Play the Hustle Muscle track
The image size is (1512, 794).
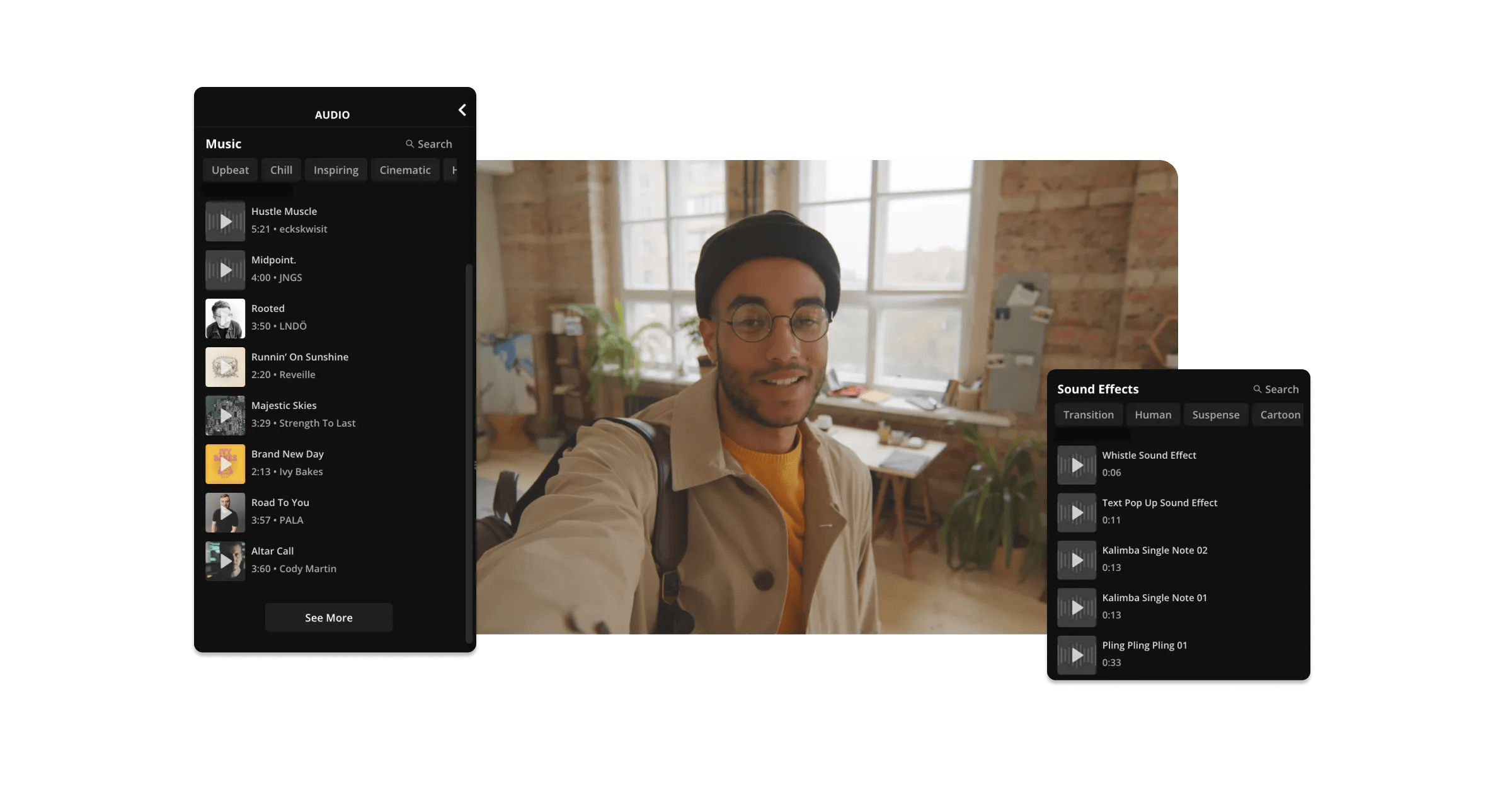point(225,221)
